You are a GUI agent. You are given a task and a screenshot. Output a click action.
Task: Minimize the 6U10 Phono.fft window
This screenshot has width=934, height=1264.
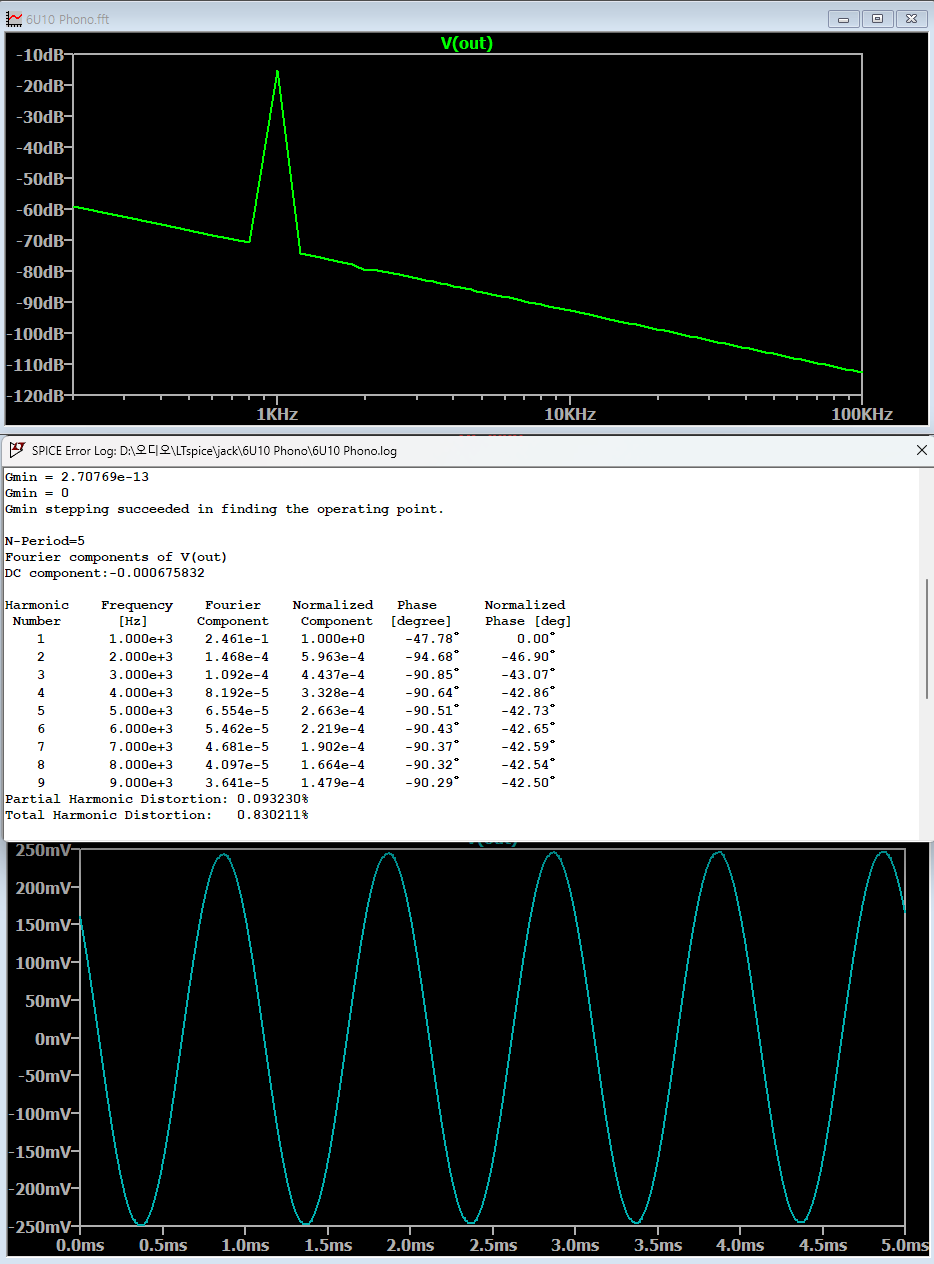coord(845,19)
